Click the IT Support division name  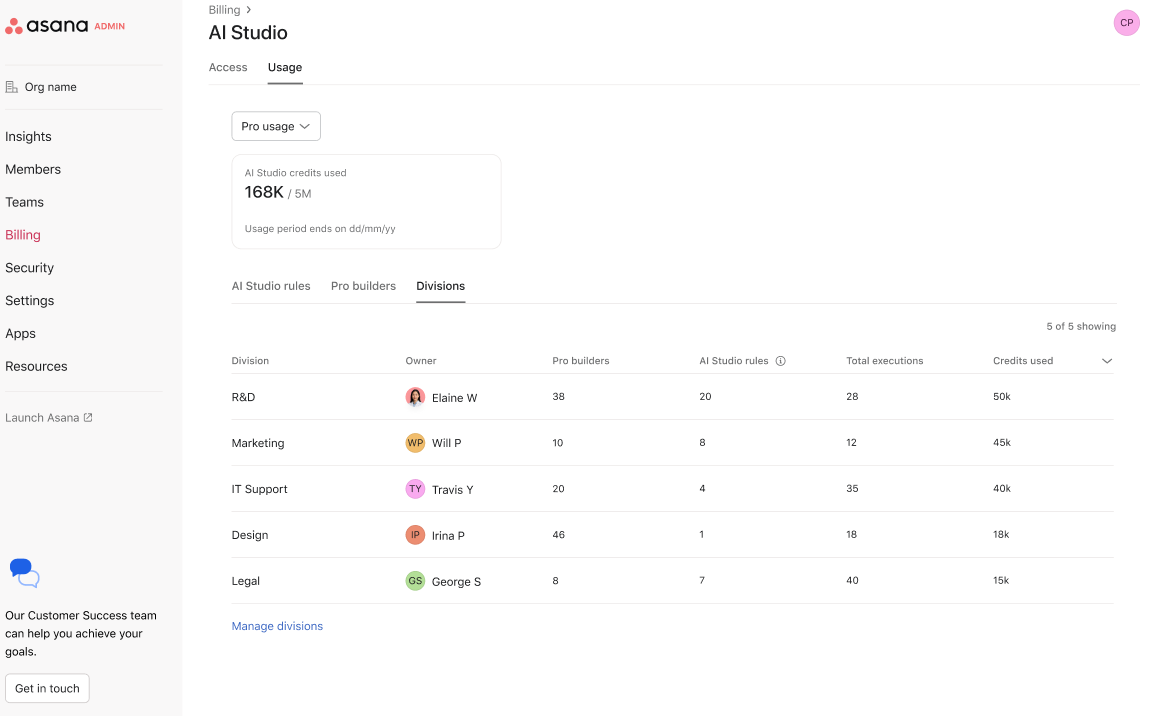point(260,489)
